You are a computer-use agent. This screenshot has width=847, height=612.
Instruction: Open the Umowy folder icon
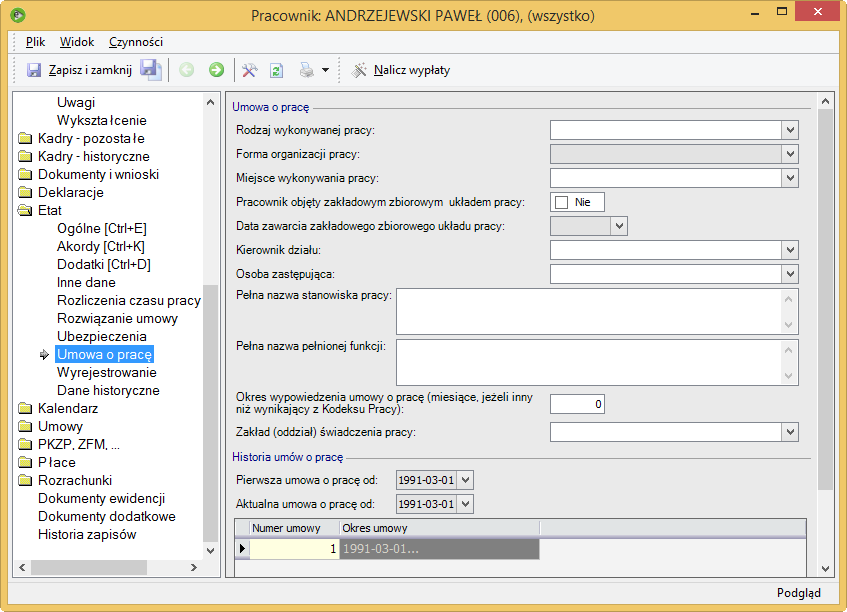coord(25,427)
